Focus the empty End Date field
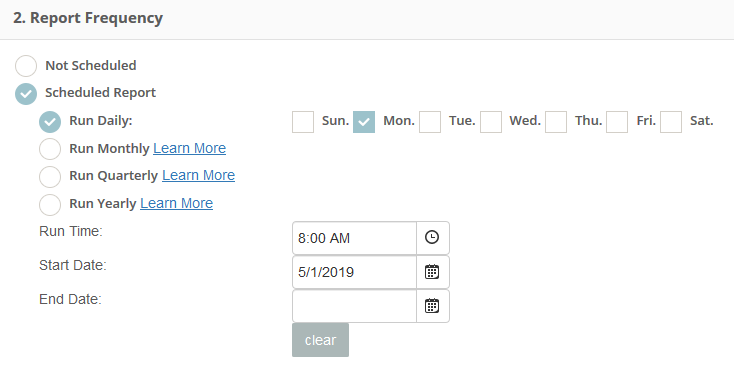This screenshot has height=383, width=734. [354, 306]
